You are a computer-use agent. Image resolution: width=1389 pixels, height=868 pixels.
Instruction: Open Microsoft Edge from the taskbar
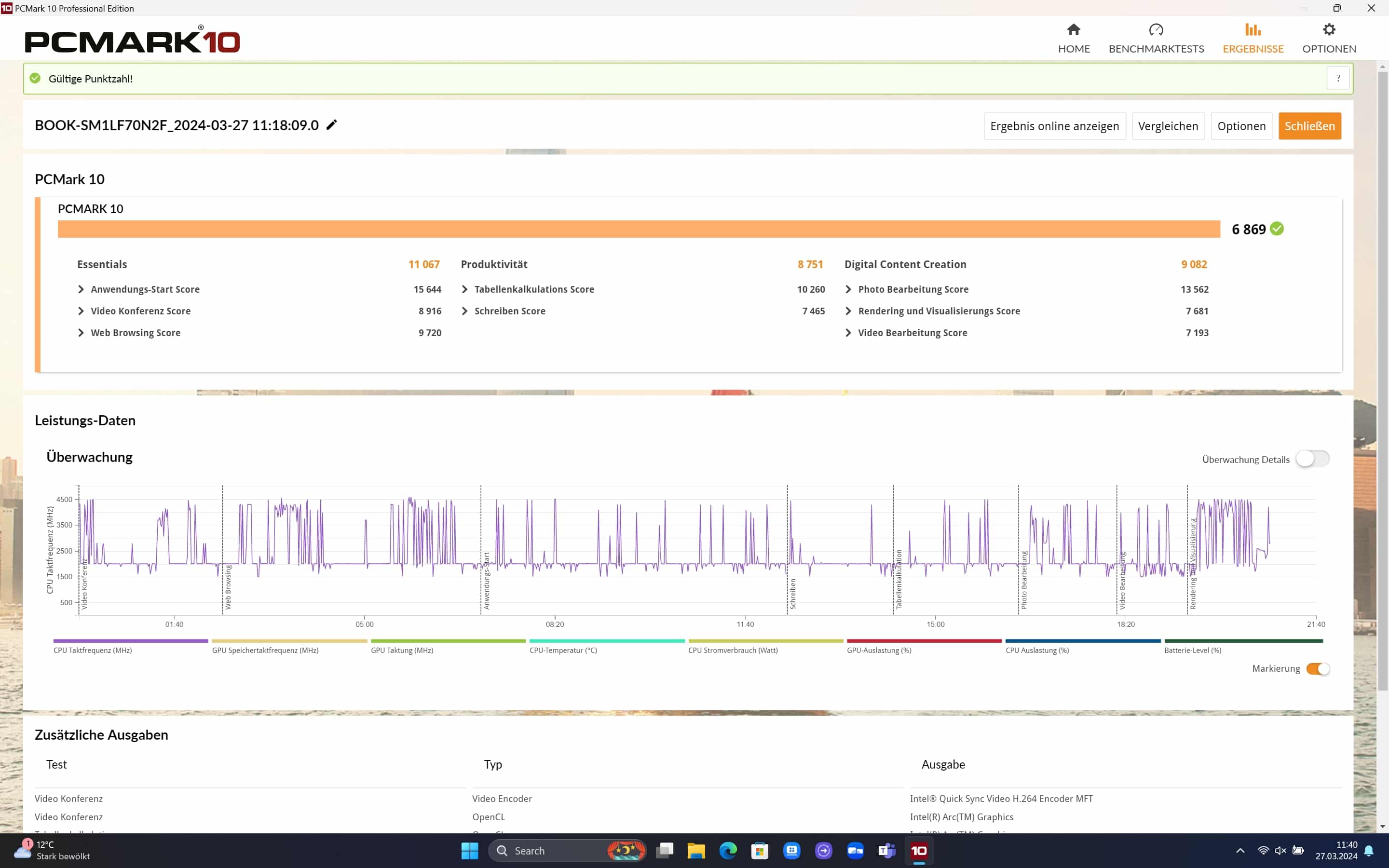728,850
